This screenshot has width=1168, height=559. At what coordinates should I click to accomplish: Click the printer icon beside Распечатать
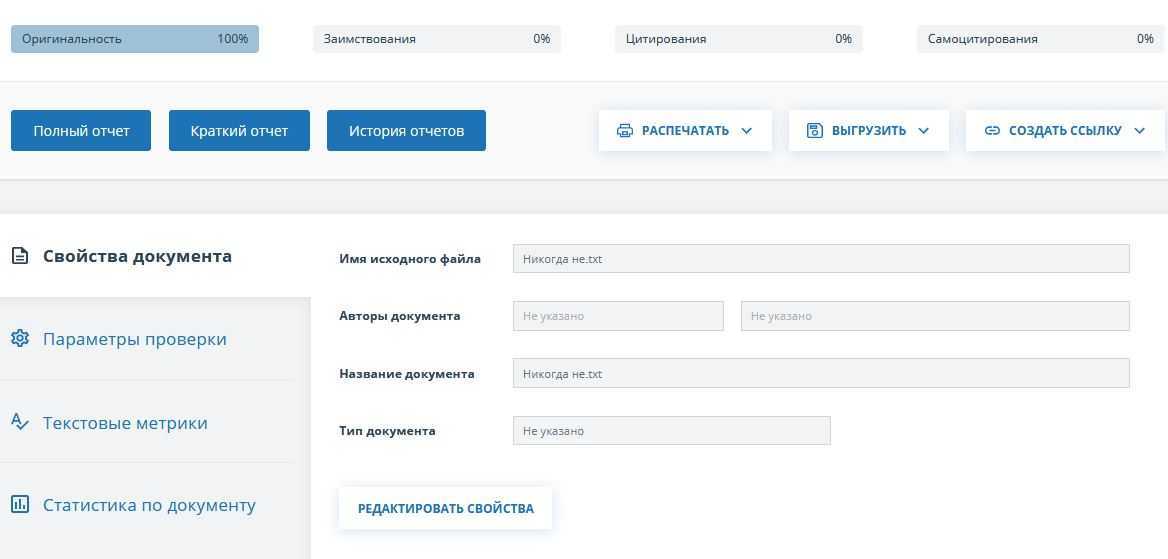point(625,131)
